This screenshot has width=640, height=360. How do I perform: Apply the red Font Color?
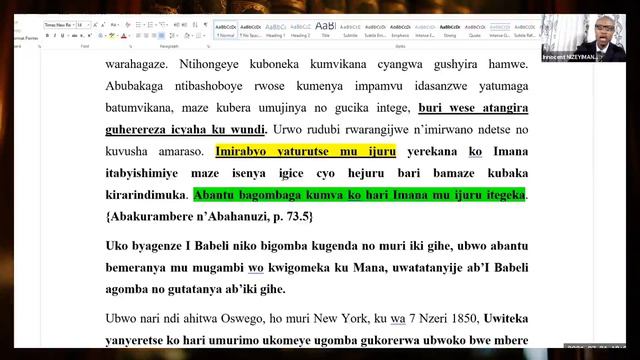[124, 36]
